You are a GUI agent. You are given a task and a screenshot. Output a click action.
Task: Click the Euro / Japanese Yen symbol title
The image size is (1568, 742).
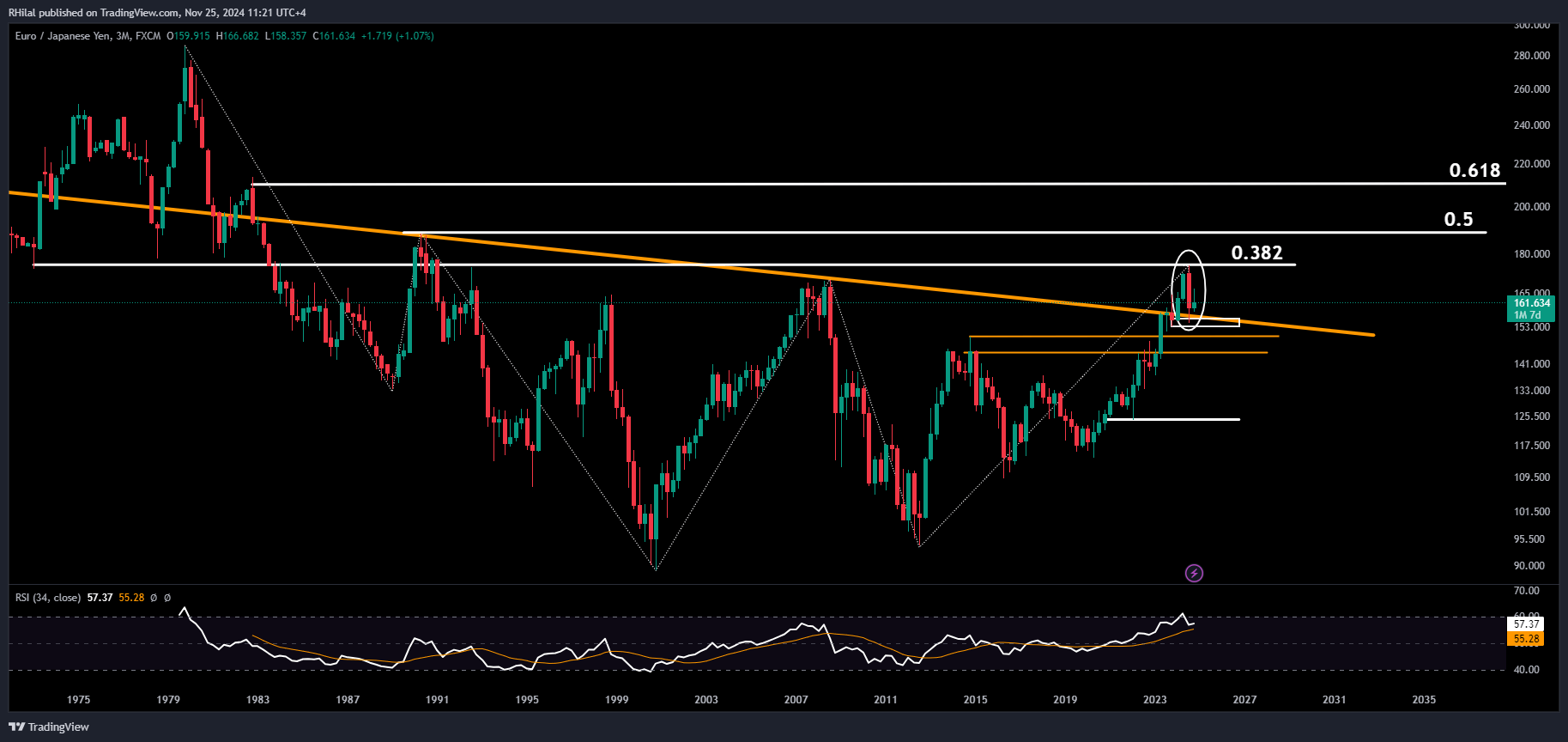pyautogui.click(x=64, y=36)
